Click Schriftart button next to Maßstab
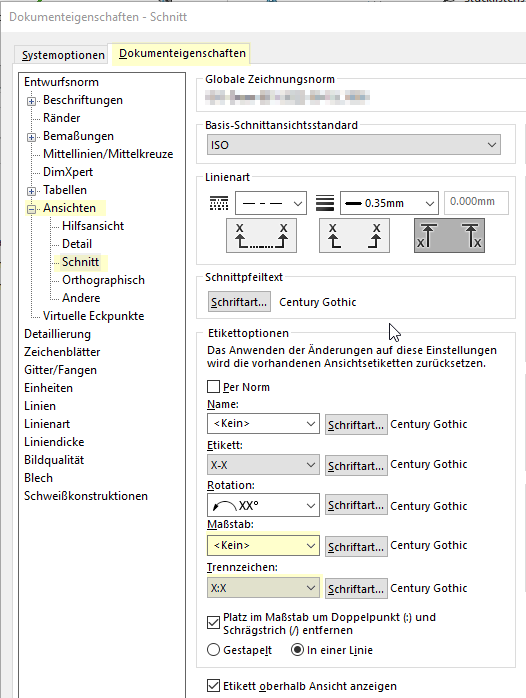 [356, 547]
